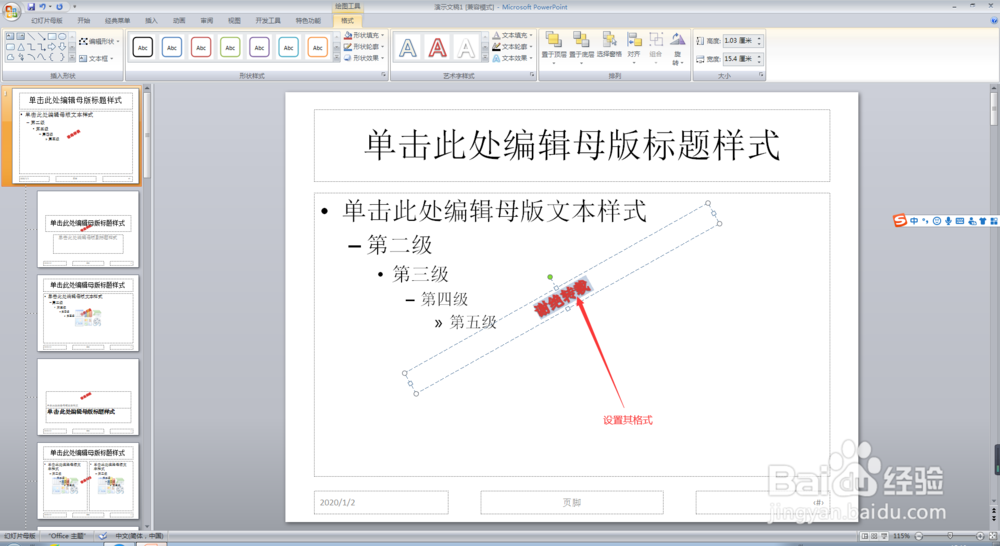
Task: Click the 第二级 text line
Action: tap(399, 244)
